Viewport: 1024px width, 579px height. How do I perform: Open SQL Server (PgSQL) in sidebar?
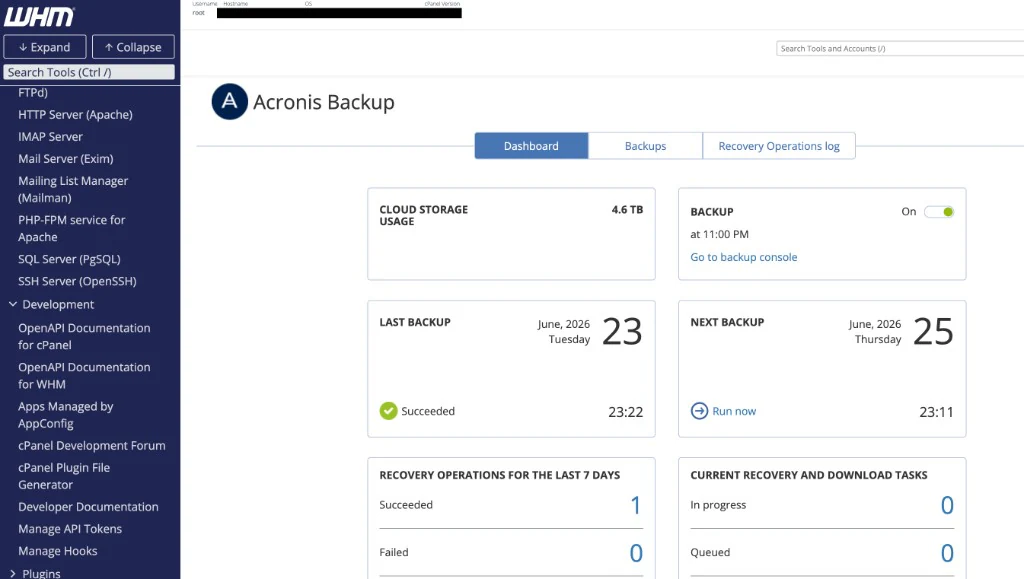[69, 259]
